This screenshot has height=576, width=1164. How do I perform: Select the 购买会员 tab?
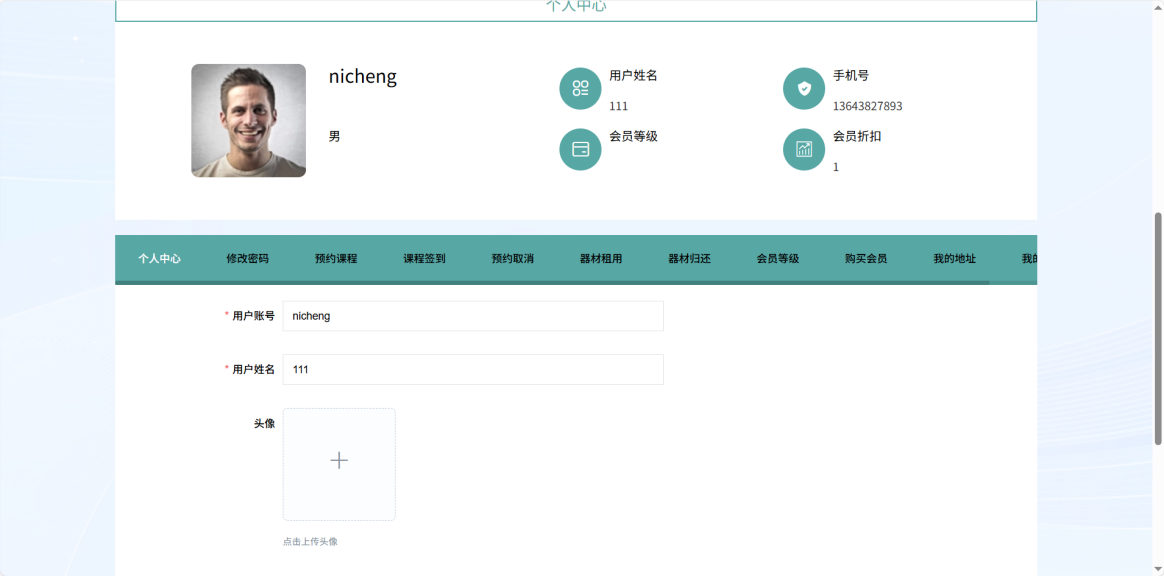point(866,259)
